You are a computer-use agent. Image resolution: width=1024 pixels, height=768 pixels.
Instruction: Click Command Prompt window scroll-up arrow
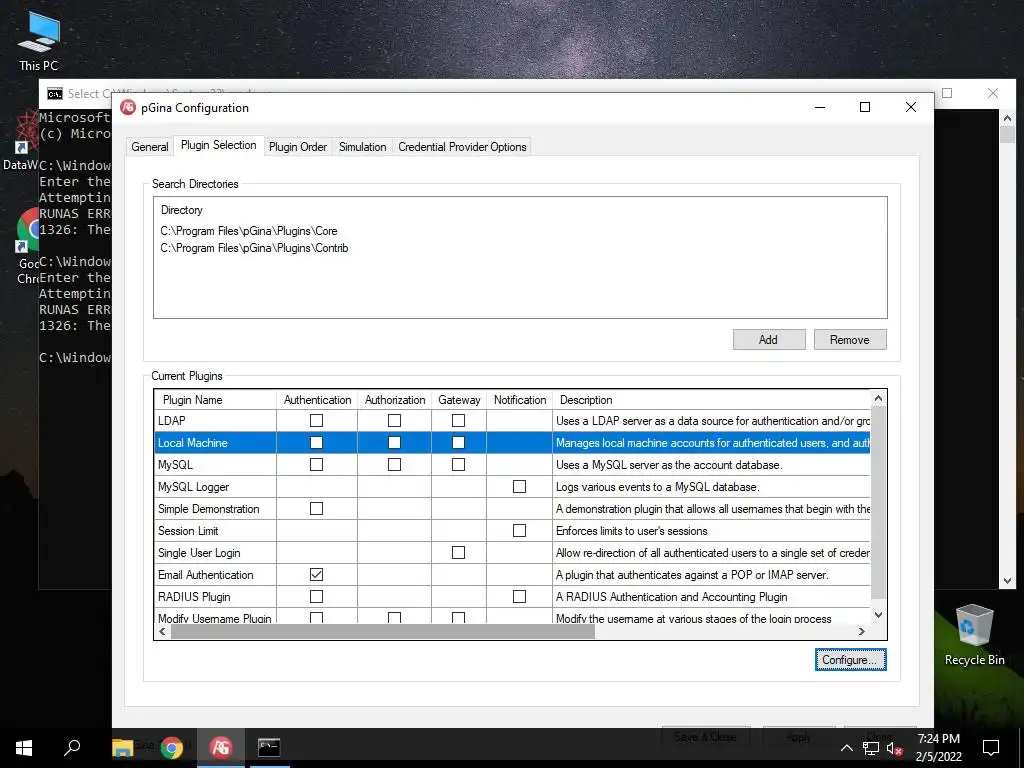(1007, 118)
